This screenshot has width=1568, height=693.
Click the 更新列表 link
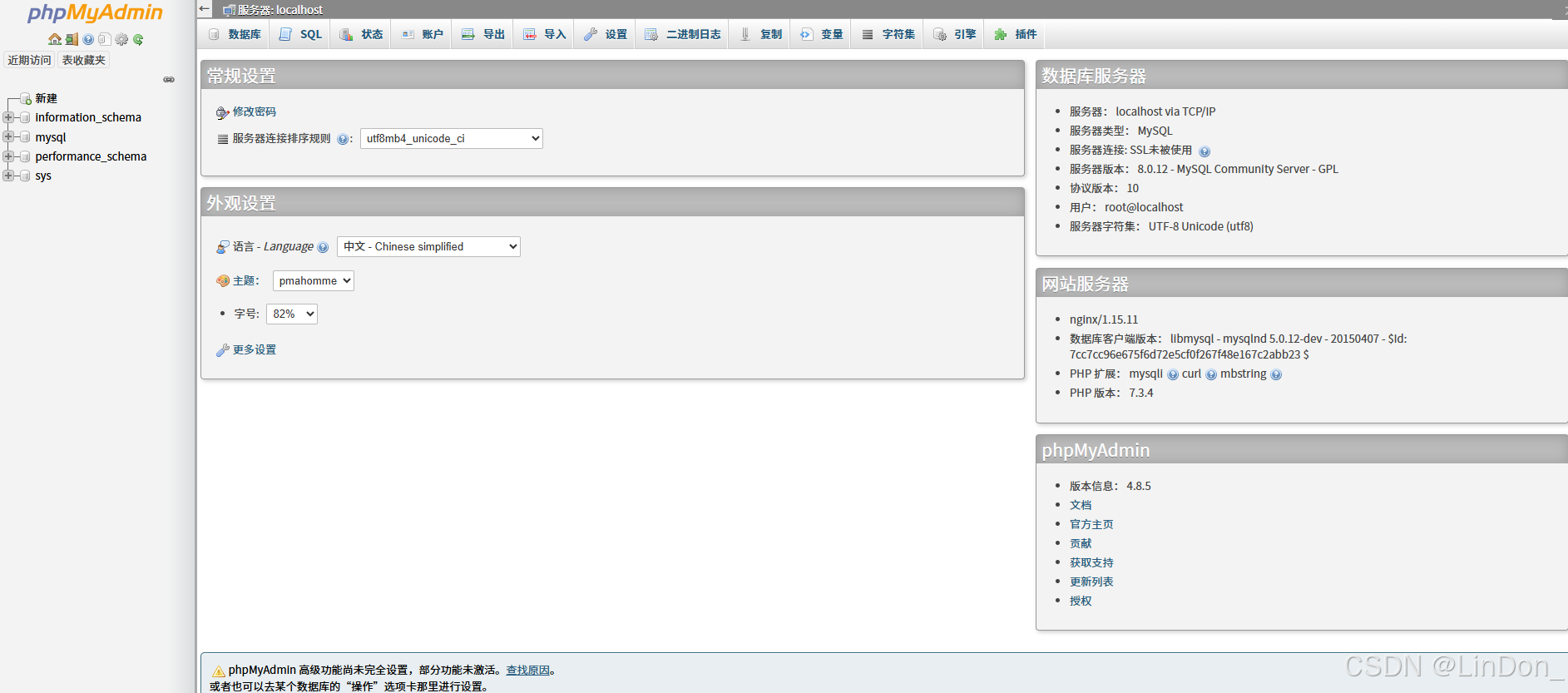click(x=1091, y=582)
